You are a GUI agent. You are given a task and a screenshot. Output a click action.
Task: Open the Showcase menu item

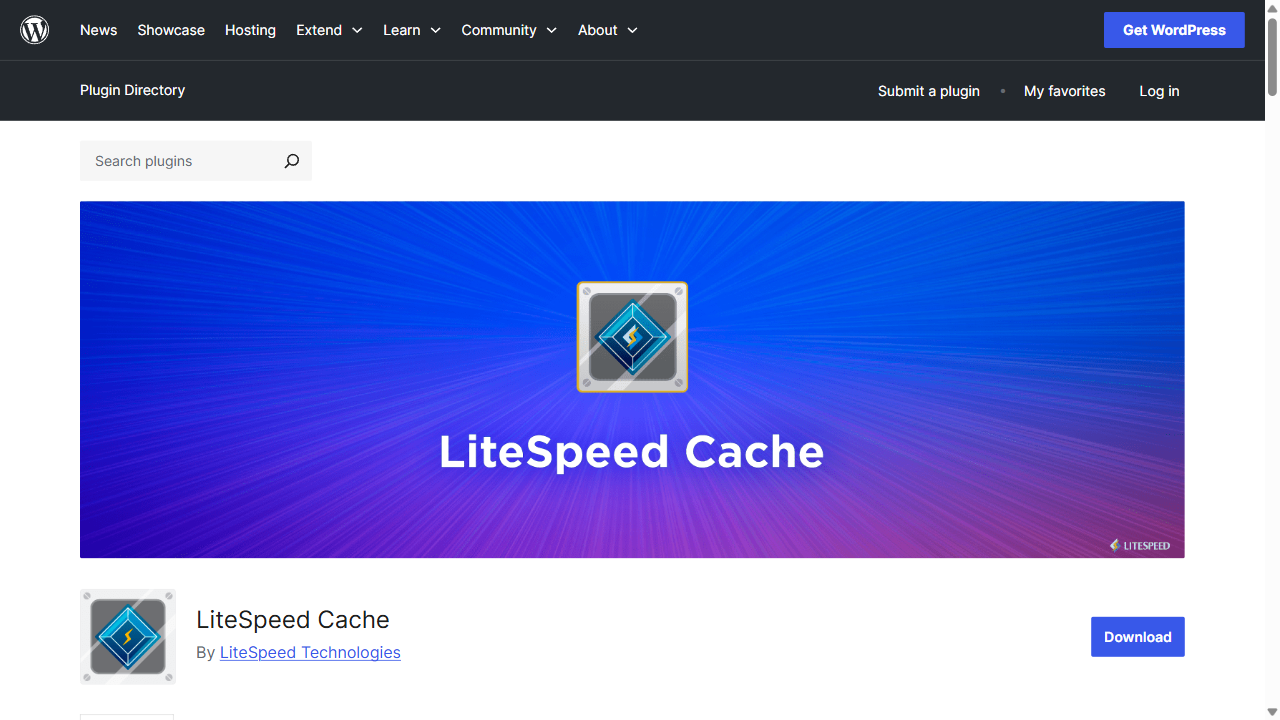pos(170,30)
